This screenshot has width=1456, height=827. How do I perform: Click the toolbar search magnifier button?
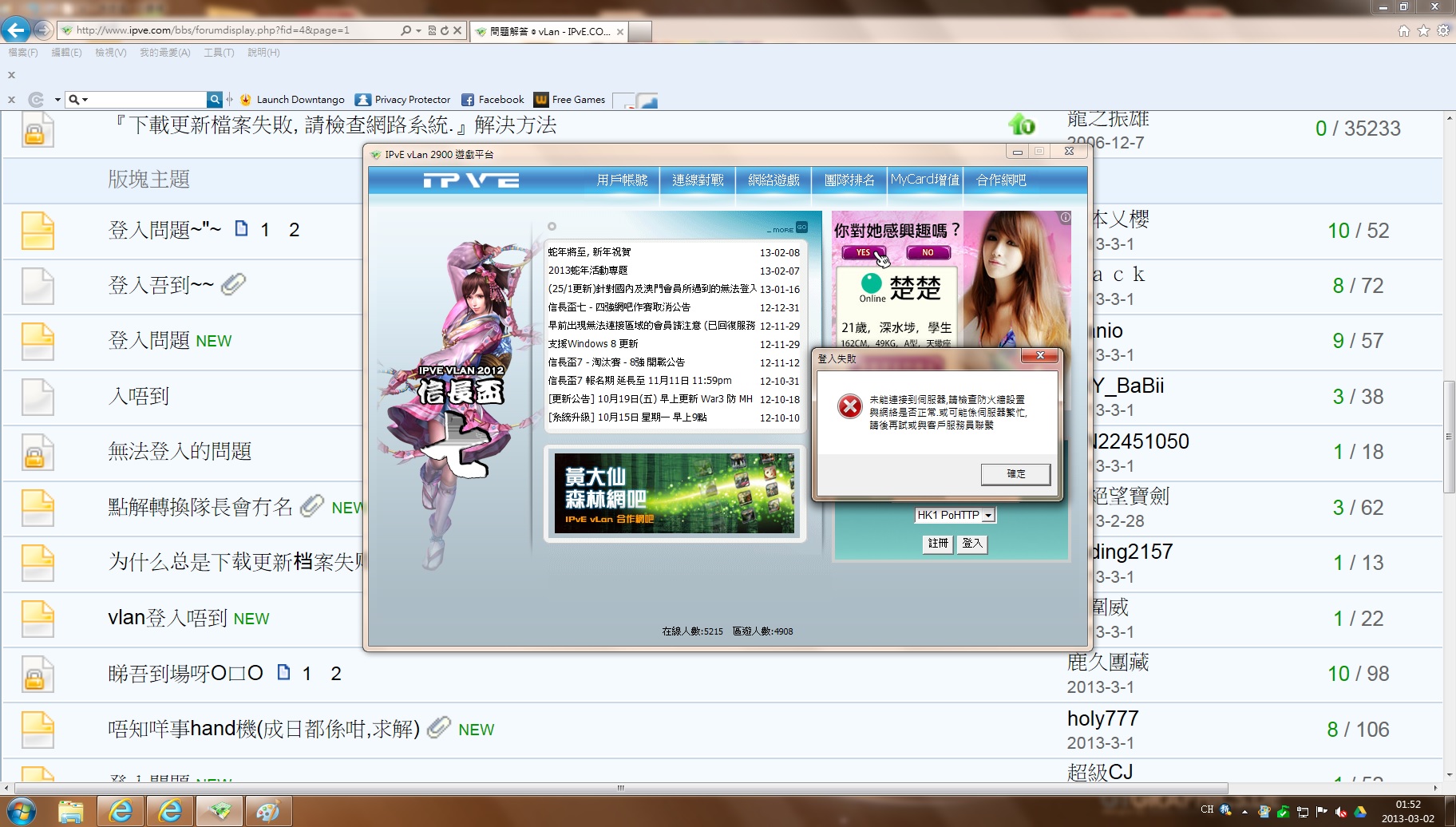pos(214,100)
